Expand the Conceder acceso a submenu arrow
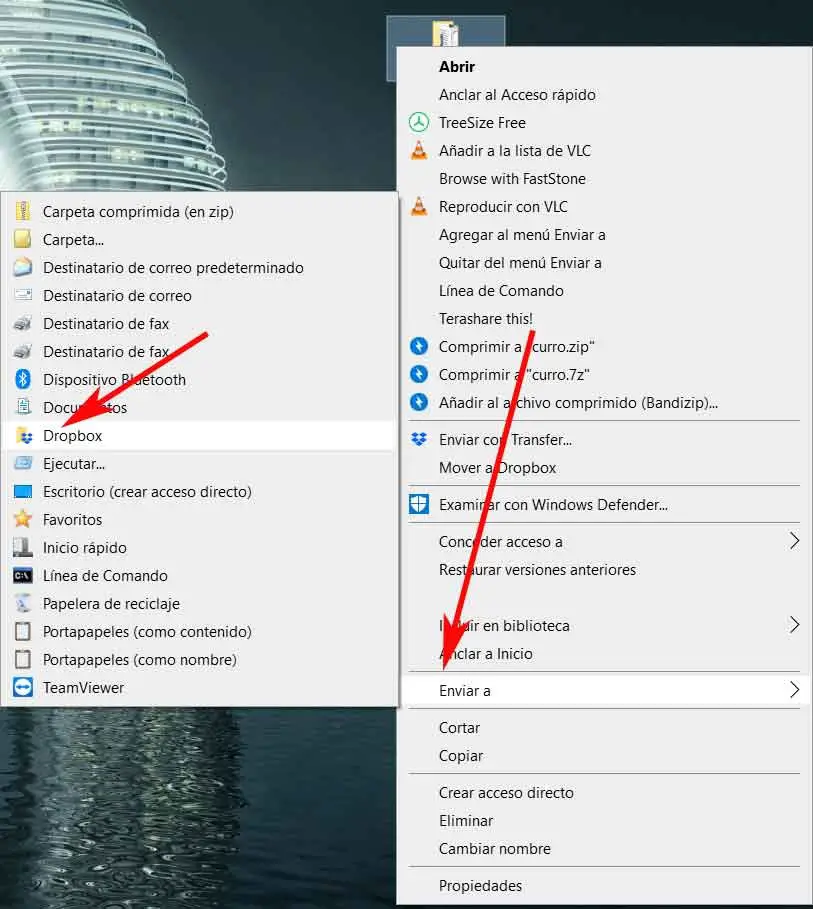The height and width of the screenshot is (909, 813). pos(794,541)
